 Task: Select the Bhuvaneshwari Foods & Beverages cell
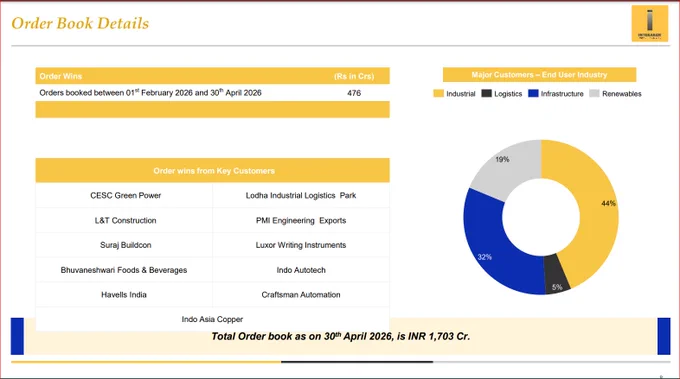click(124, 270)
